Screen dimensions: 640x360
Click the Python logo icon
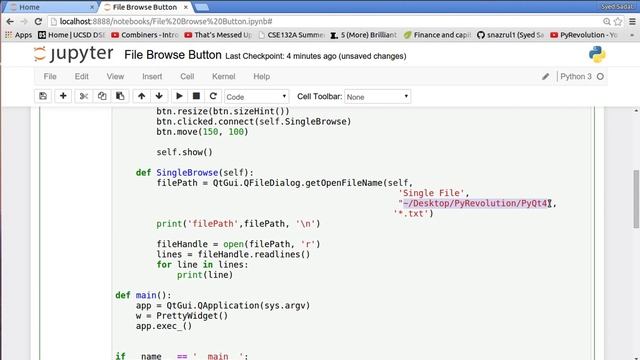click(x=597, y=55)
